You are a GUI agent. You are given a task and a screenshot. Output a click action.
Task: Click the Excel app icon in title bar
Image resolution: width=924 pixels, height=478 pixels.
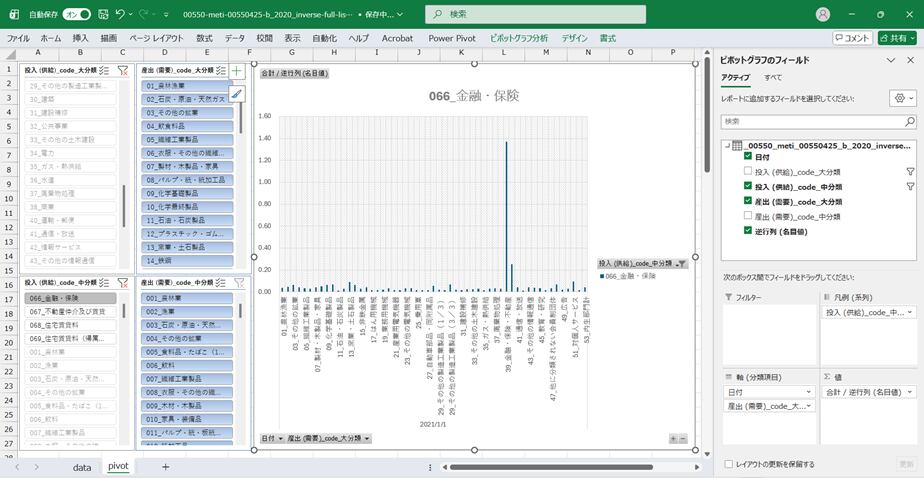point(14,14)
